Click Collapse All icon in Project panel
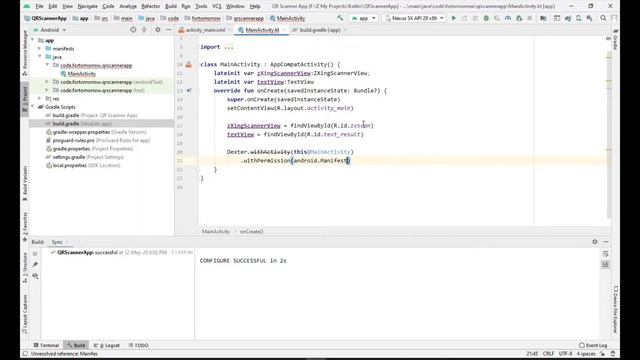 [x=144, y=30]
